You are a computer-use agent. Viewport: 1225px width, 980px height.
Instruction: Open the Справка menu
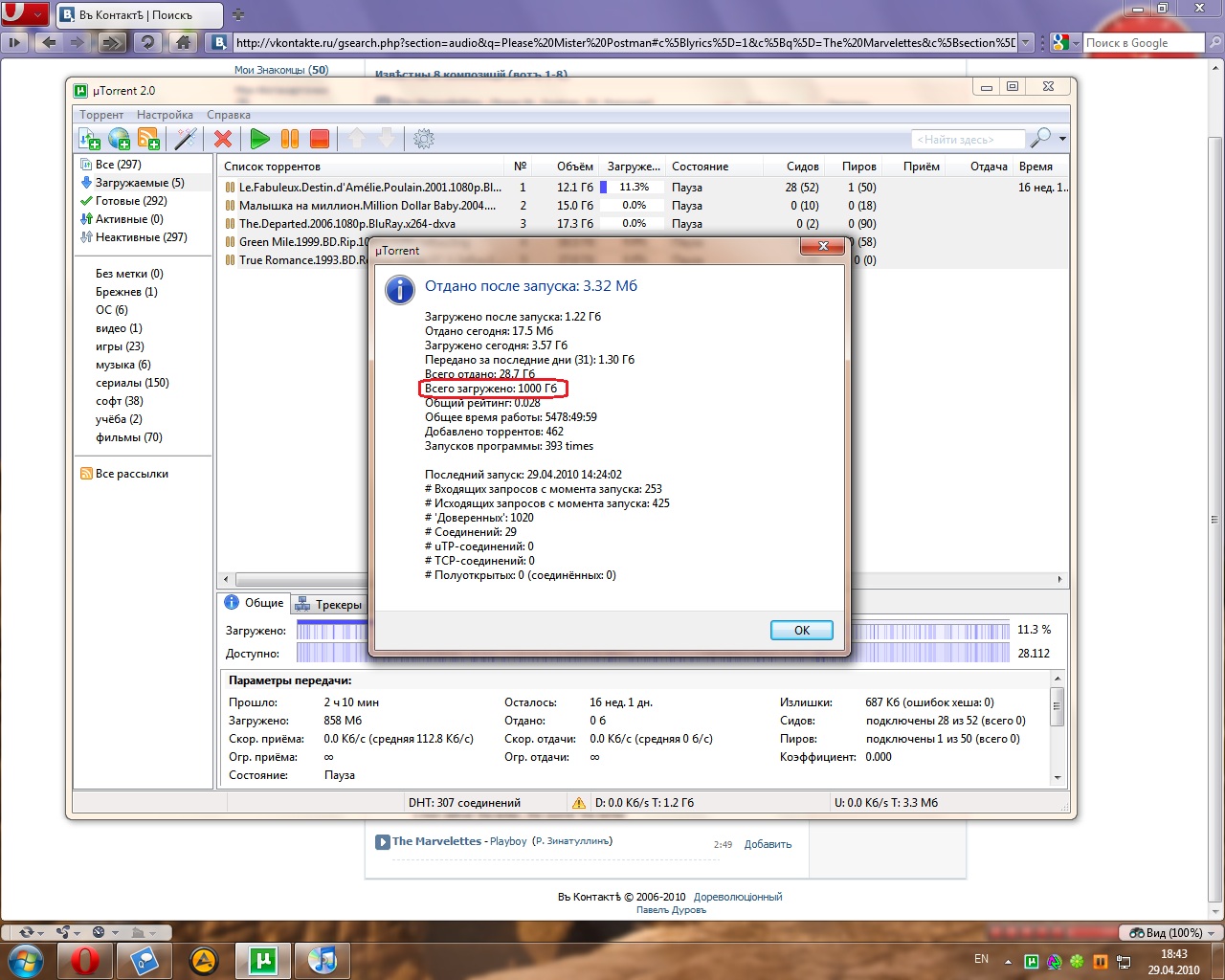[229, 115]
